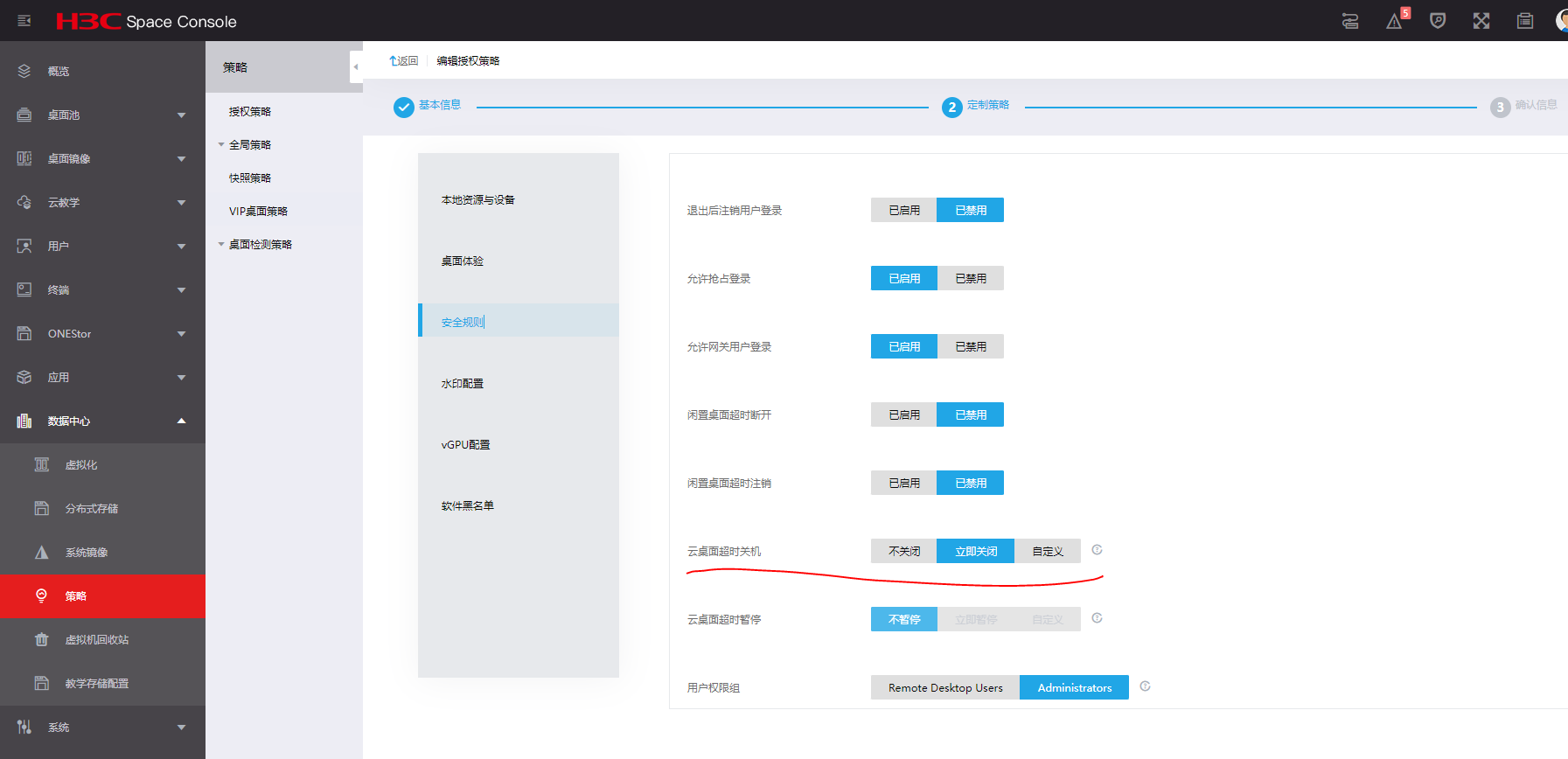Image resolution: width=1568 pixels, height=759 pixels.
Task: Click the 系统镜像 triangle icon
Action: 42,552
